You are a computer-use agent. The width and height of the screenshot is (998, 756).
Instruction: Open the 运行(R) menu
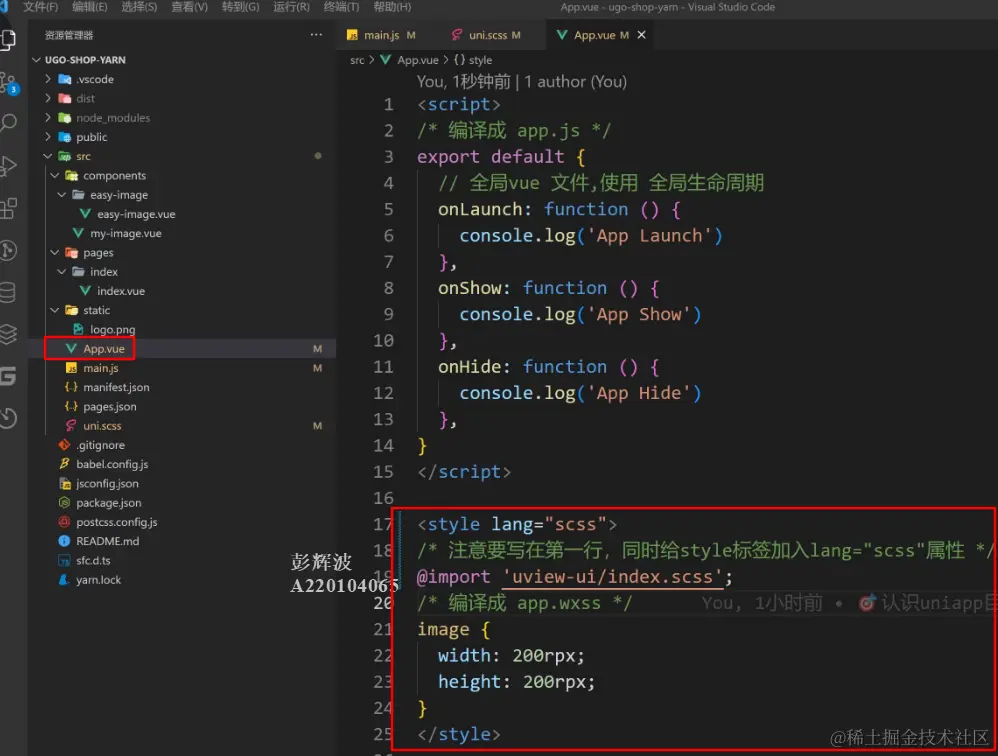click(x=292, y=7)
